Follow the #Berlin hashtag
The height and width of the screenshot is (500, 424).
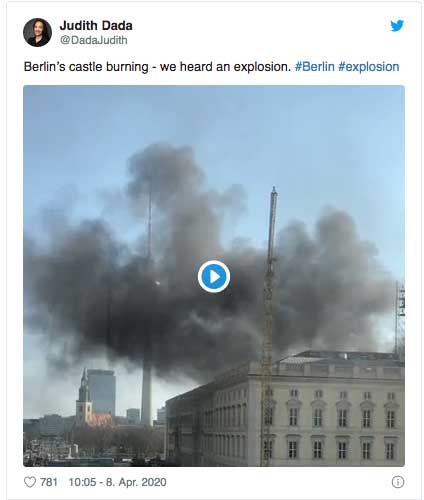point(315,67)
